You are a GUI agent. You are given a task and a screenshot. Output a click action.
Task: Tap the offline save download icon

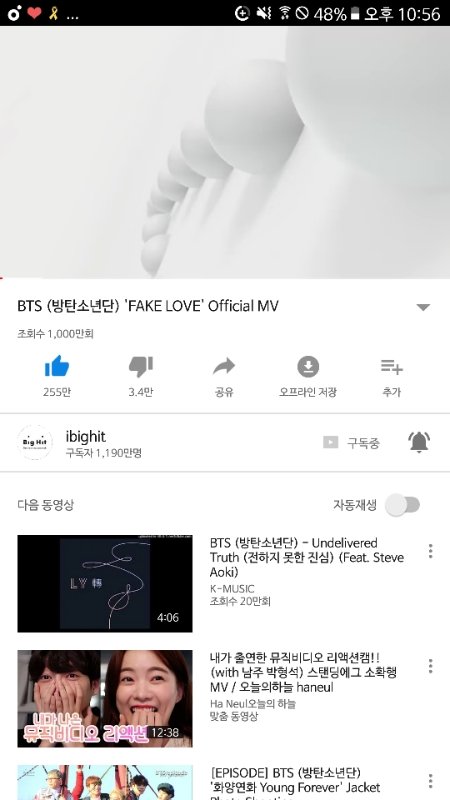pyautogui.click(x=308, y=366)
